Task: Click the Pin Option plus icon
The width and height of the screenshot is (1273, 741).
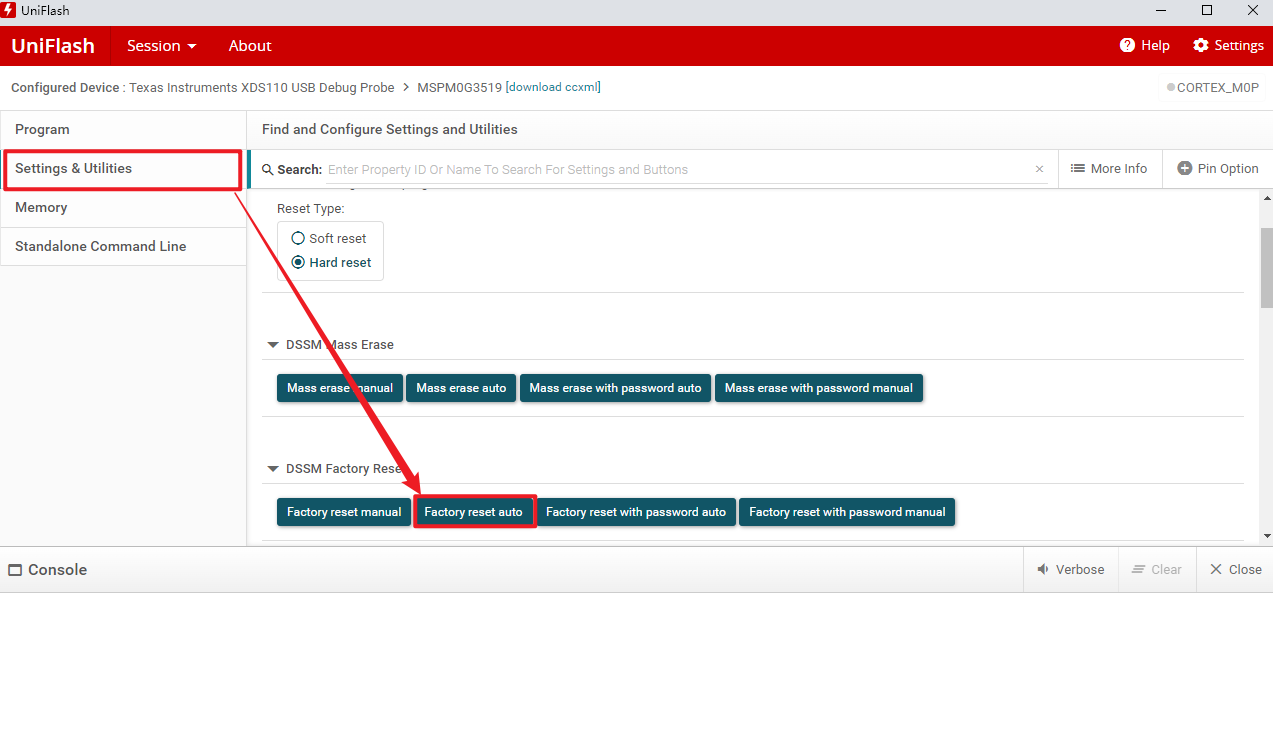Action: (x=1185, y=169)
